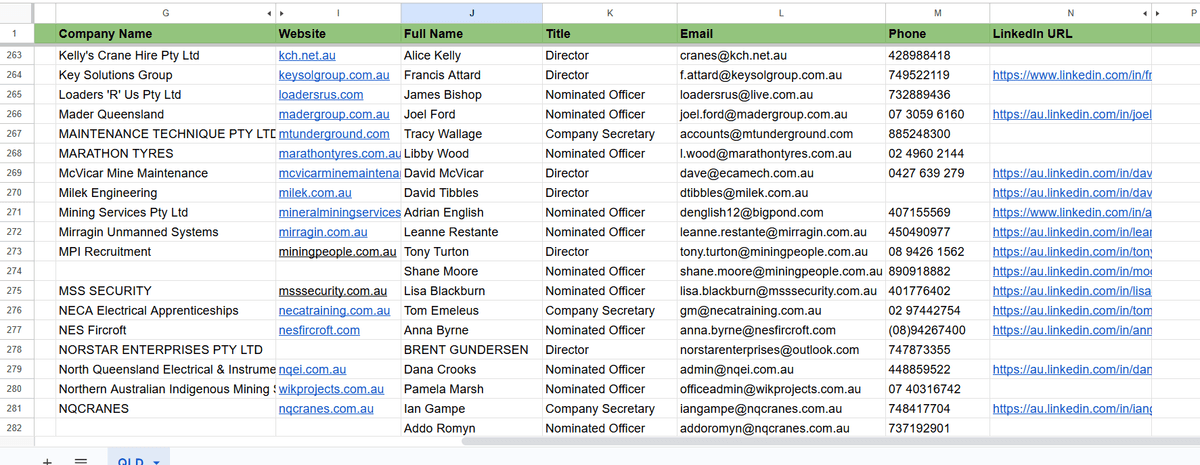Open the nqcranes.com.au website link
This screenshot has height=465, width=1200.
326,409
